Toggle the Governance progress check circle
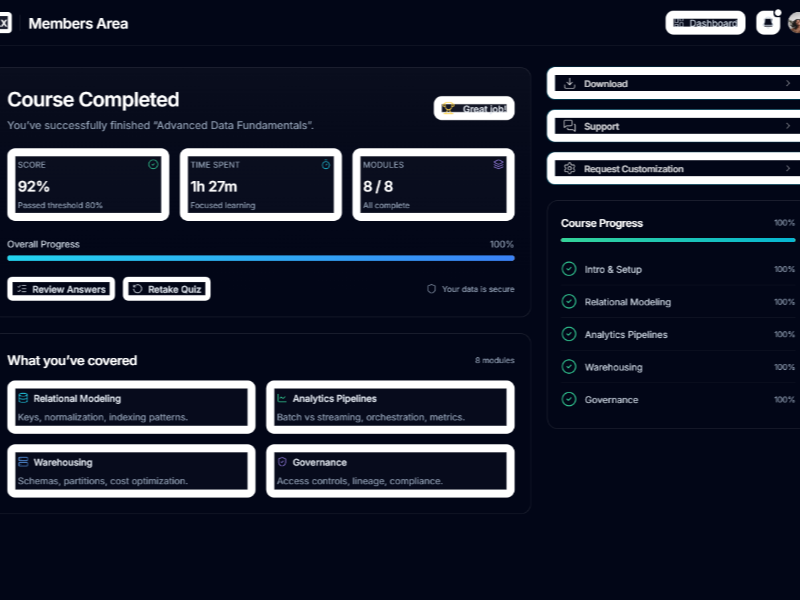The width and height of the screenshot is (800, 600). (569, 400)
